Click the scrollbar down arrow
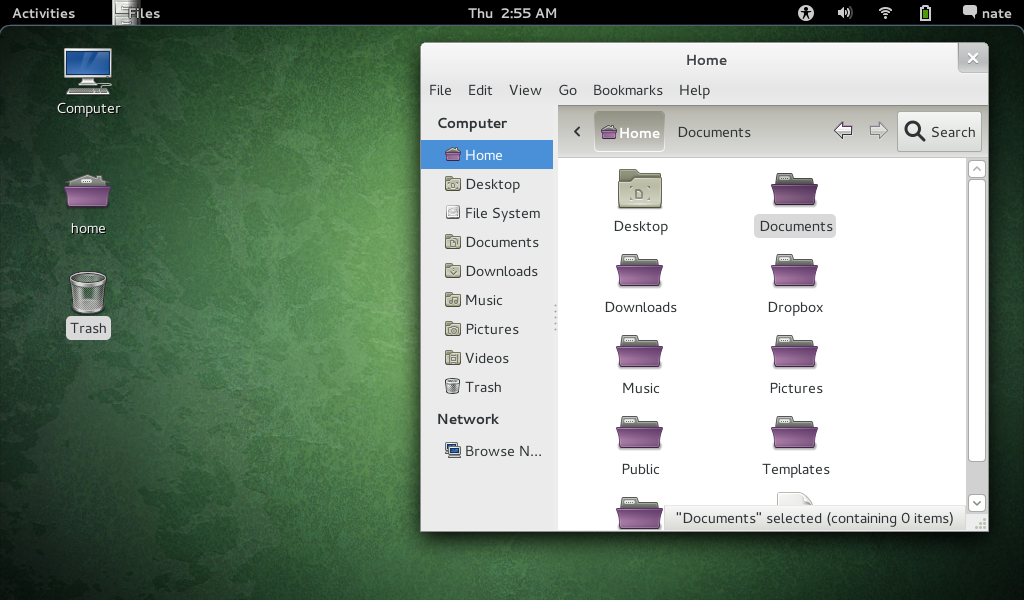The height and width of the screenshot is (600, 1024). 976,503
